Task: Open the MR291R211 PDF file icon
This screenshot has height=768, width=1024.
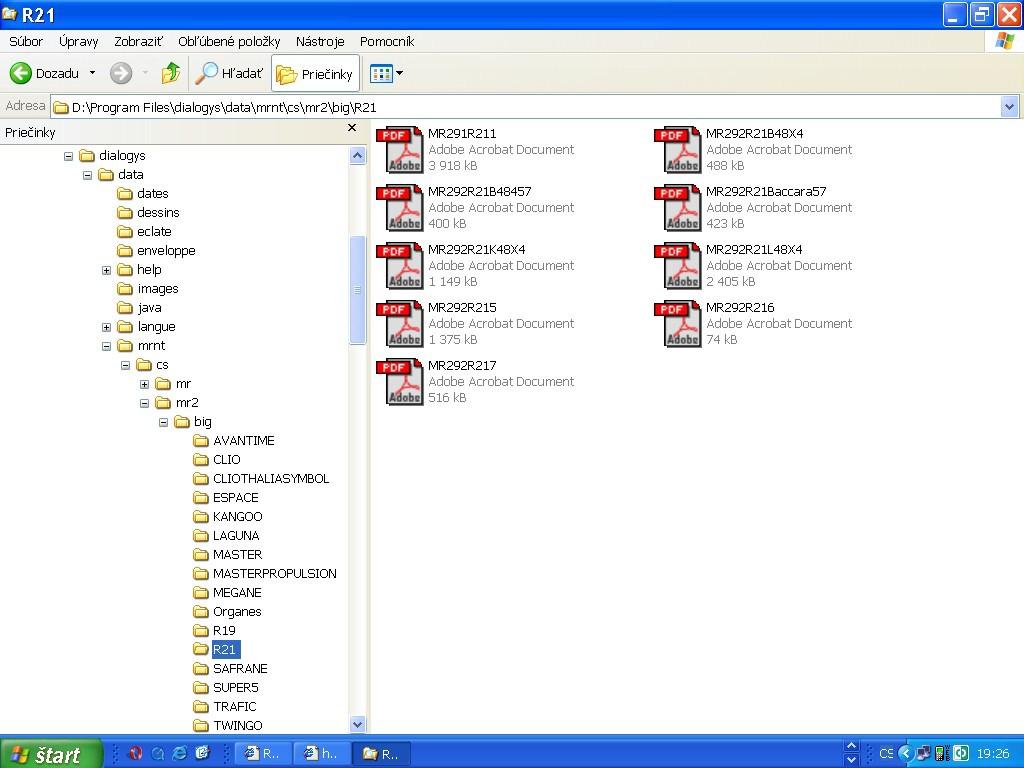Action: (x=400, y=150)
